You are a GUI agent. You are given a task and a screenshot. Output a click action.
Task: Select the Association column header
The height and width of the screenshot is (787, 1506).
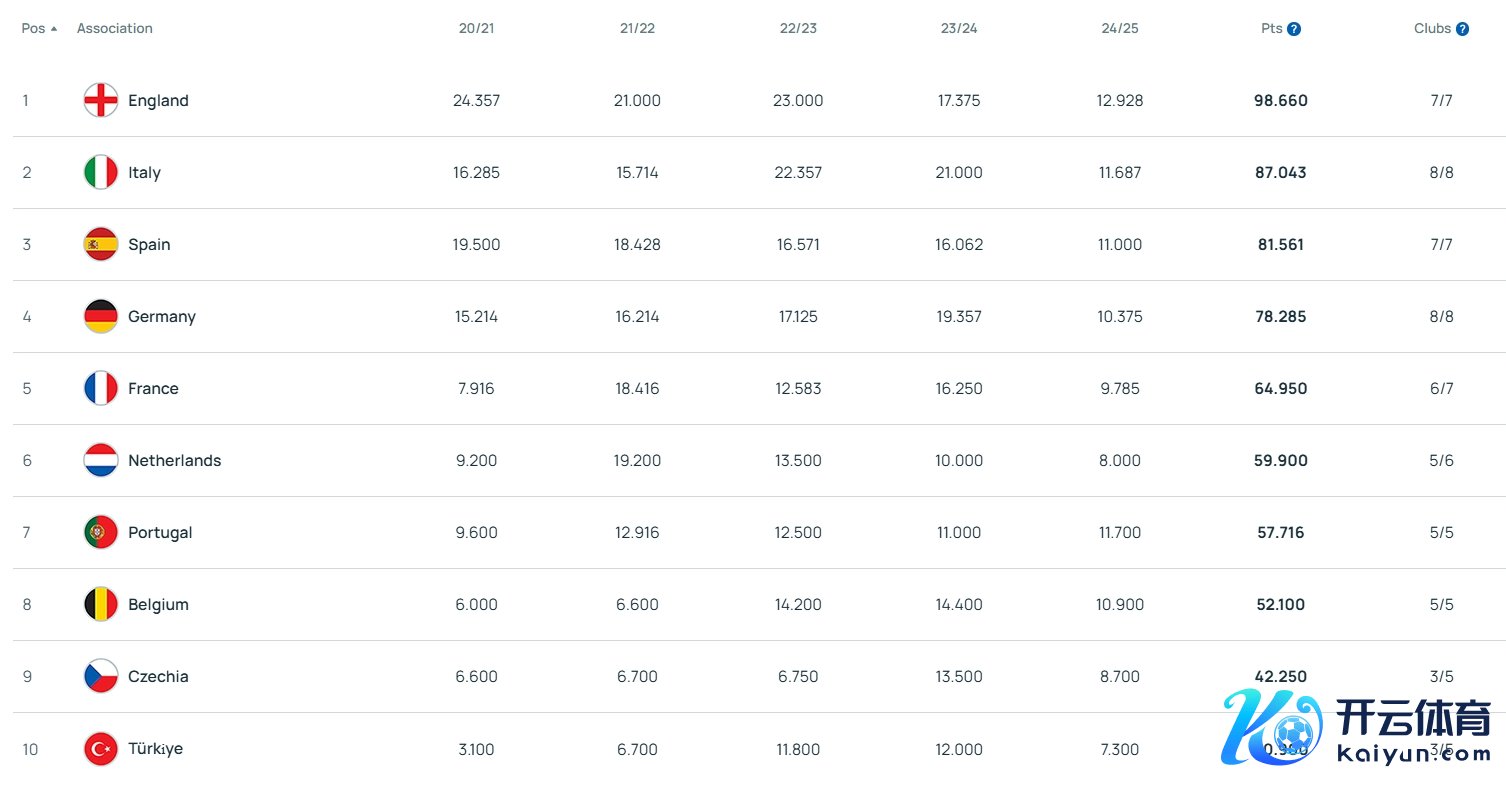tap(115, 28)
